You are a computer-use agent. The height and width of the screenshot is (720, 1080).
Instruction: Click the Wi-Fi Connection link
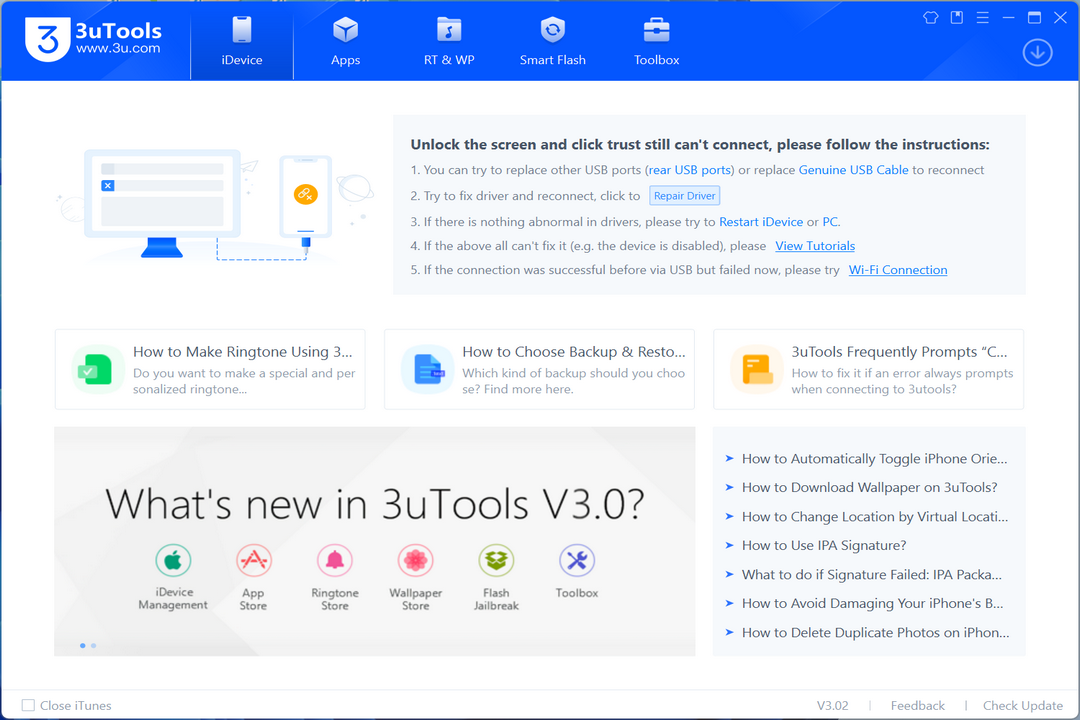click(897, 270)
